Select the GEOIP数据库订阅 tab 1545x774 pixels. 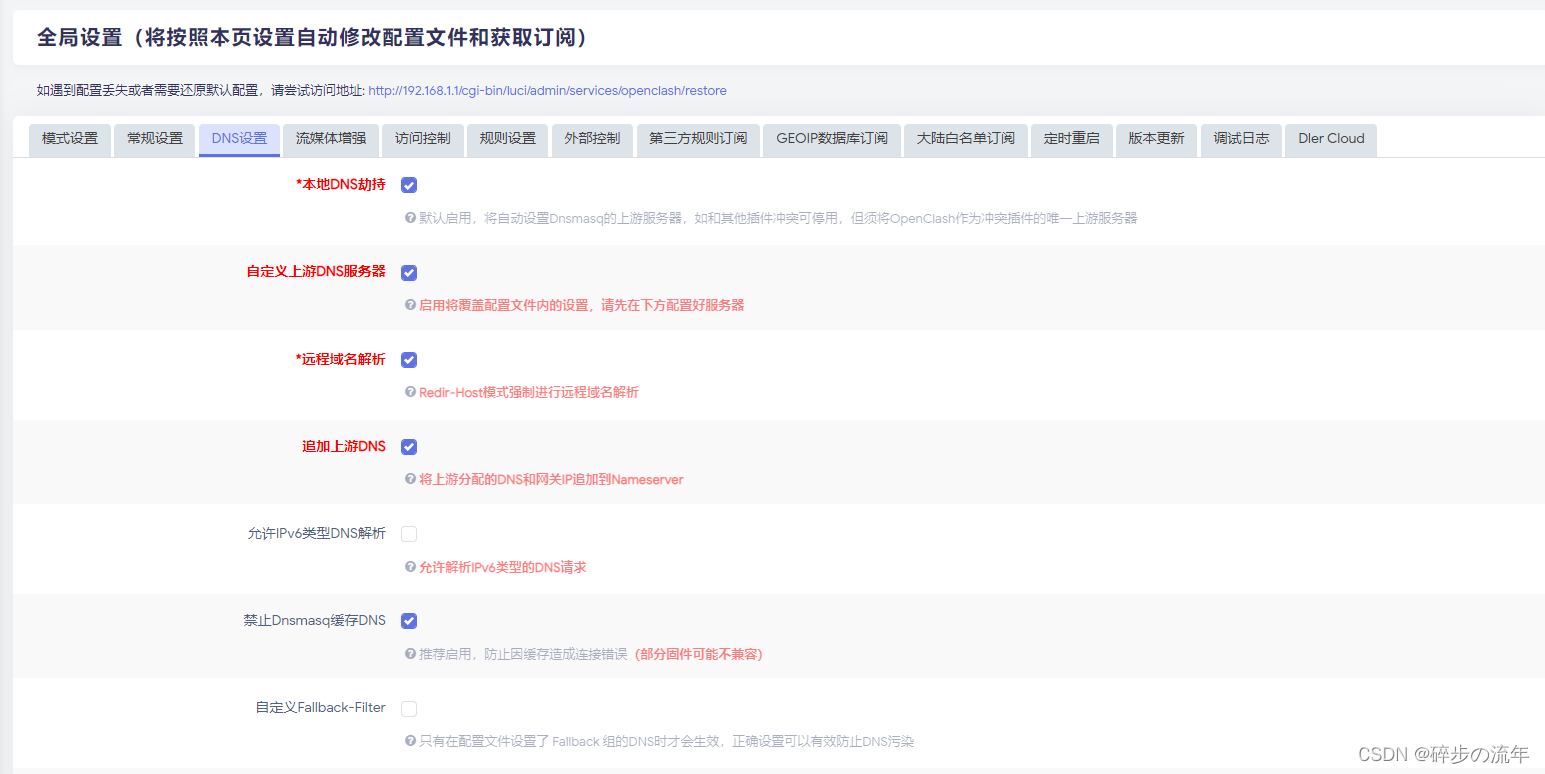tap(832, 139)
